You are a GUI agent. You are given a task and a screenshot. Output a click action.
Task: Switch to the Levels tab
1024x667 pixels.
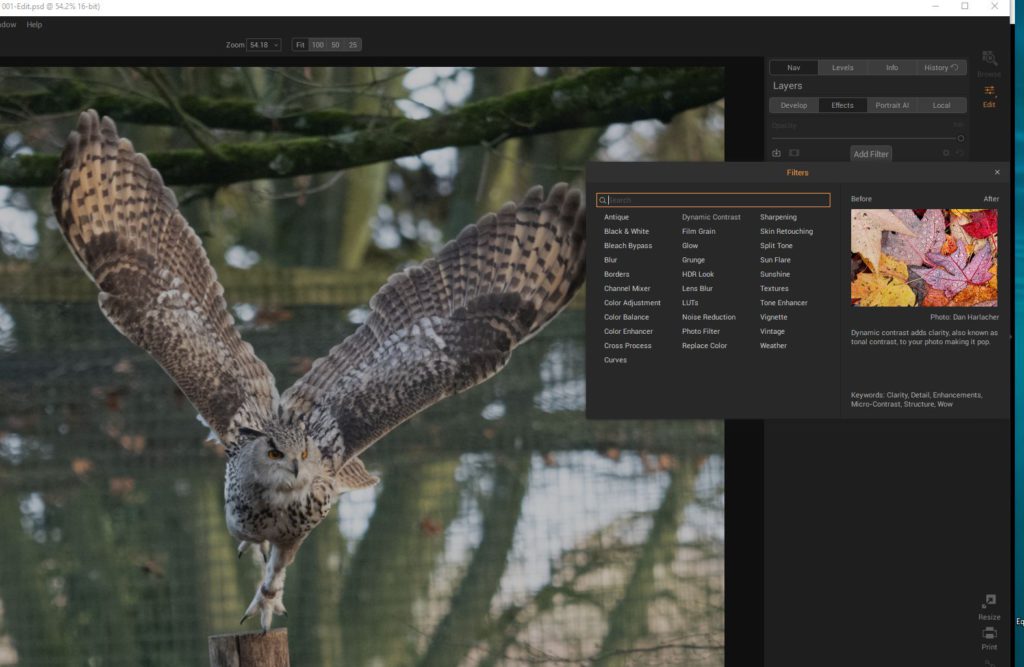(842, 67)
